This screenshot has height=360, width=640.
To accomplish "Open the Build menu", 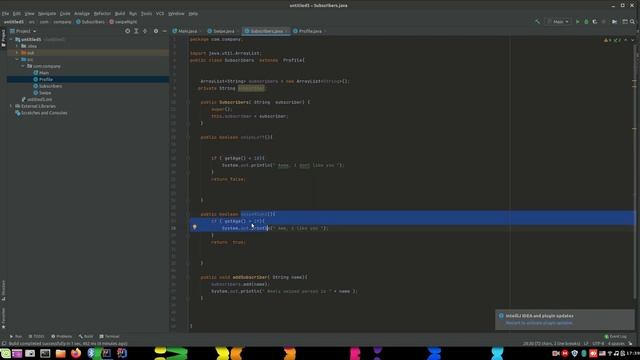I will coord(120,13).
